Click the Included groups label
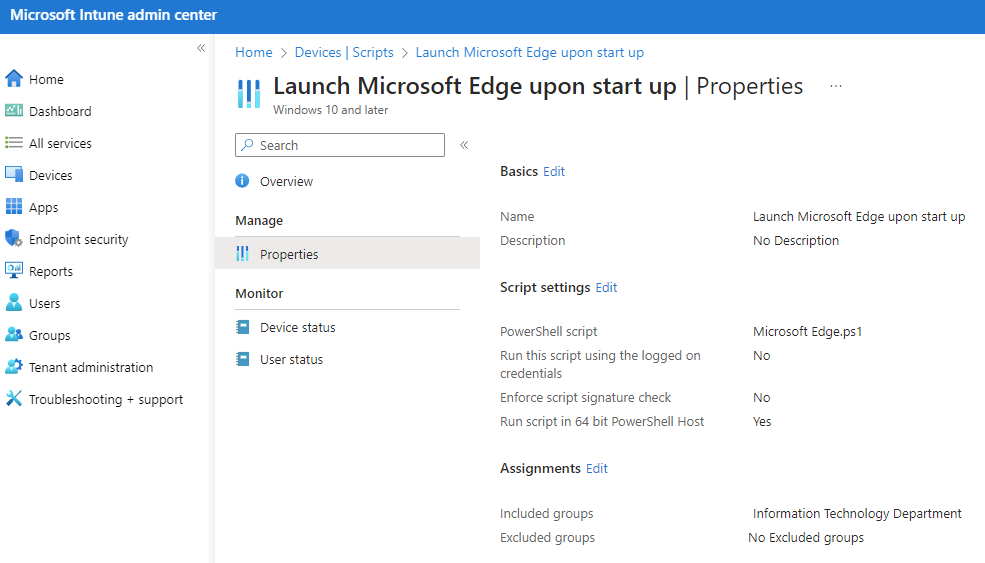This screenshot has width=985, height=563. (x=546, y=513)
